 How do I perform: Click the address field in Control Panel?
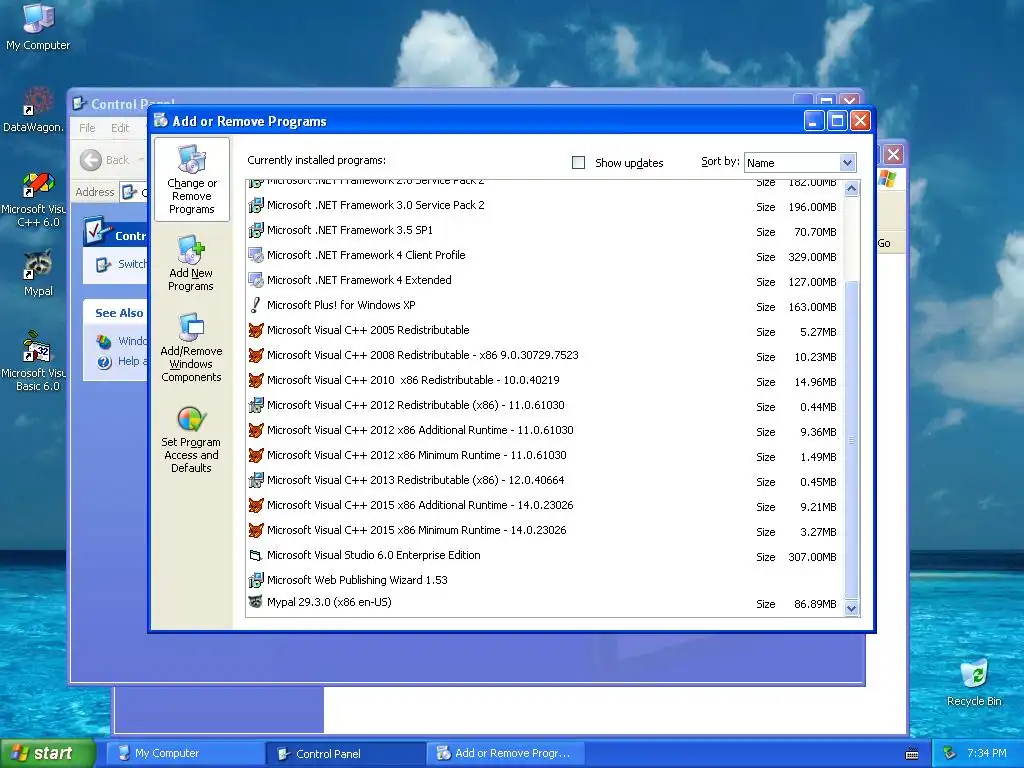click(133, 192)
